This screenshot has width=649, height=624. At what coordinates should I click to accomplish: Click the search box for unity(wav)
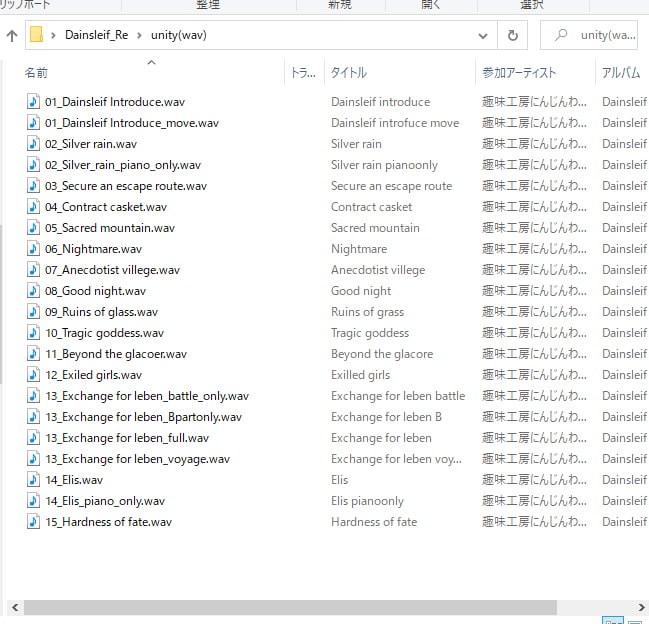(x=600, y=35)
